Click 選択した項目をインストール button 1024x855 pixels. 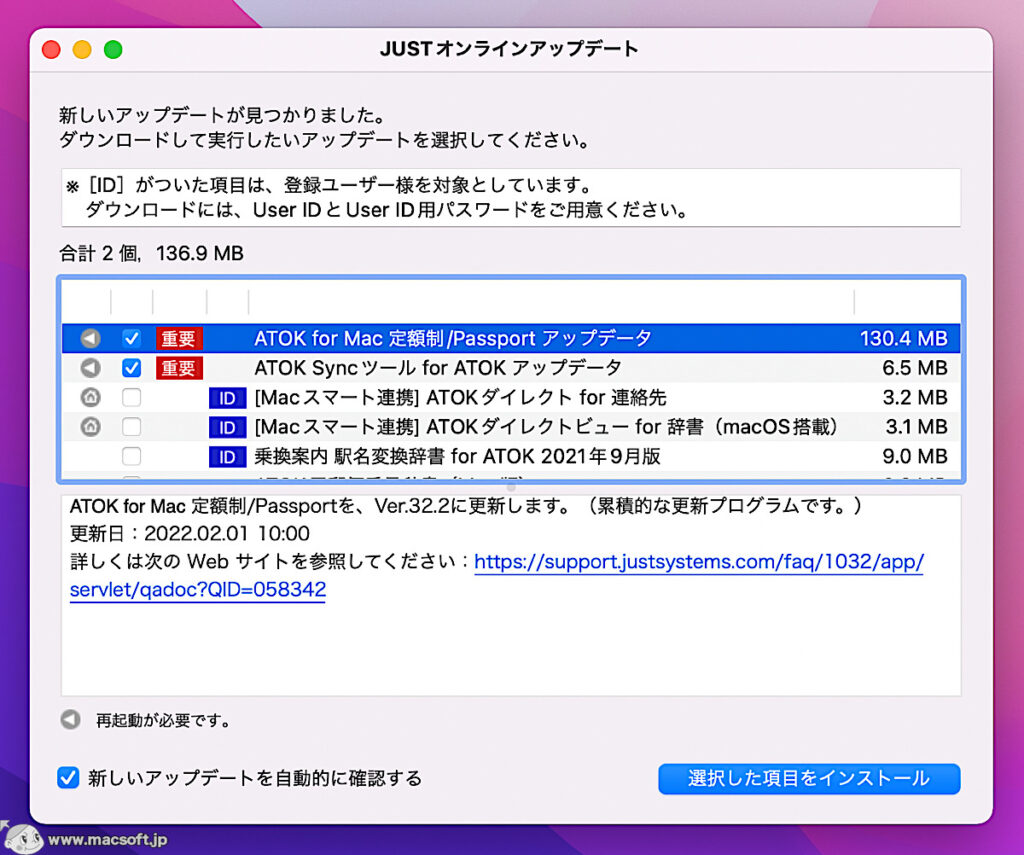[x=809, y=779]
